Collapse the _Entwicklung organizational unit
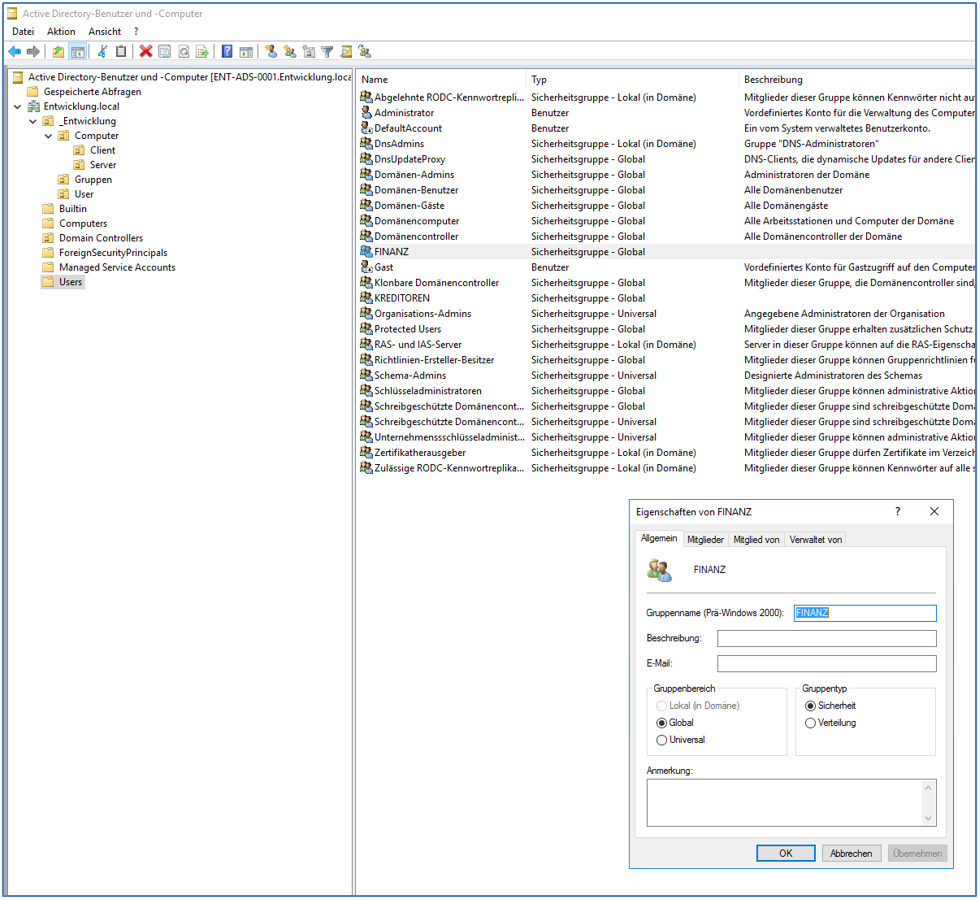Viewport: 980px width, 900px height. [x=33, y=122]
